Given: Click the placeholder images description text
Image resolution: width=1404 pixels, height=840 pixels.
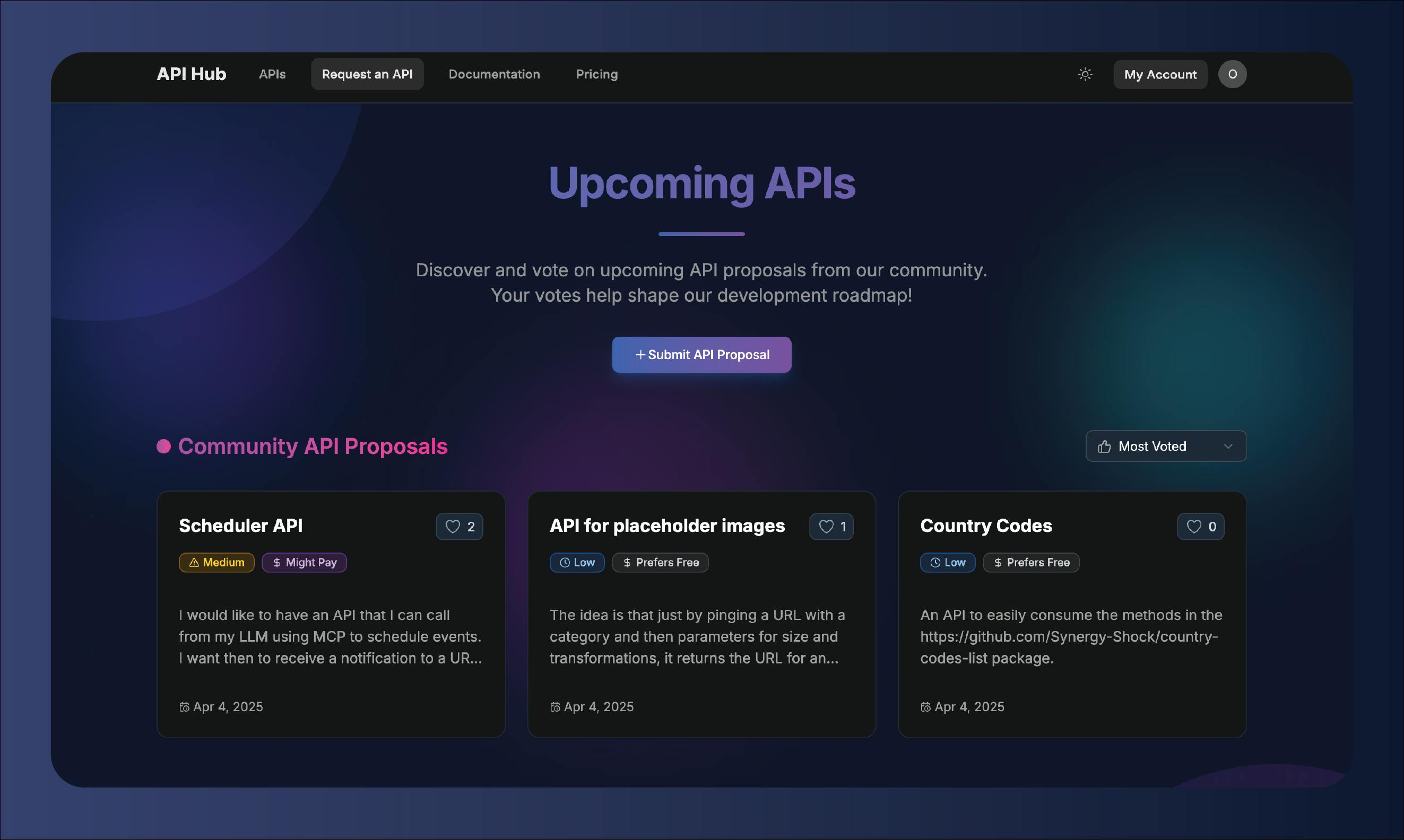Looking at the screenshot, I should click(x=697, y=637).
